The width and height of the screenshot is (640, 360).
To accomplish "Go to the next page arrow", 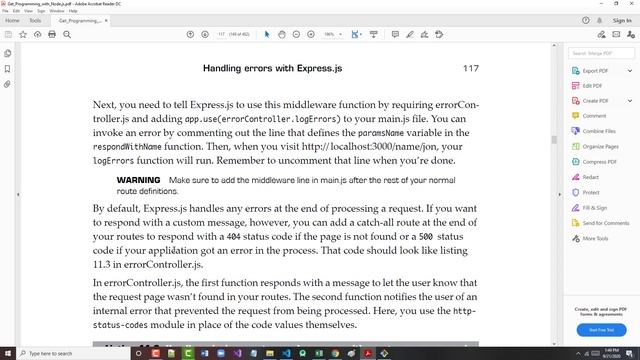I will (x=205, y=35).
